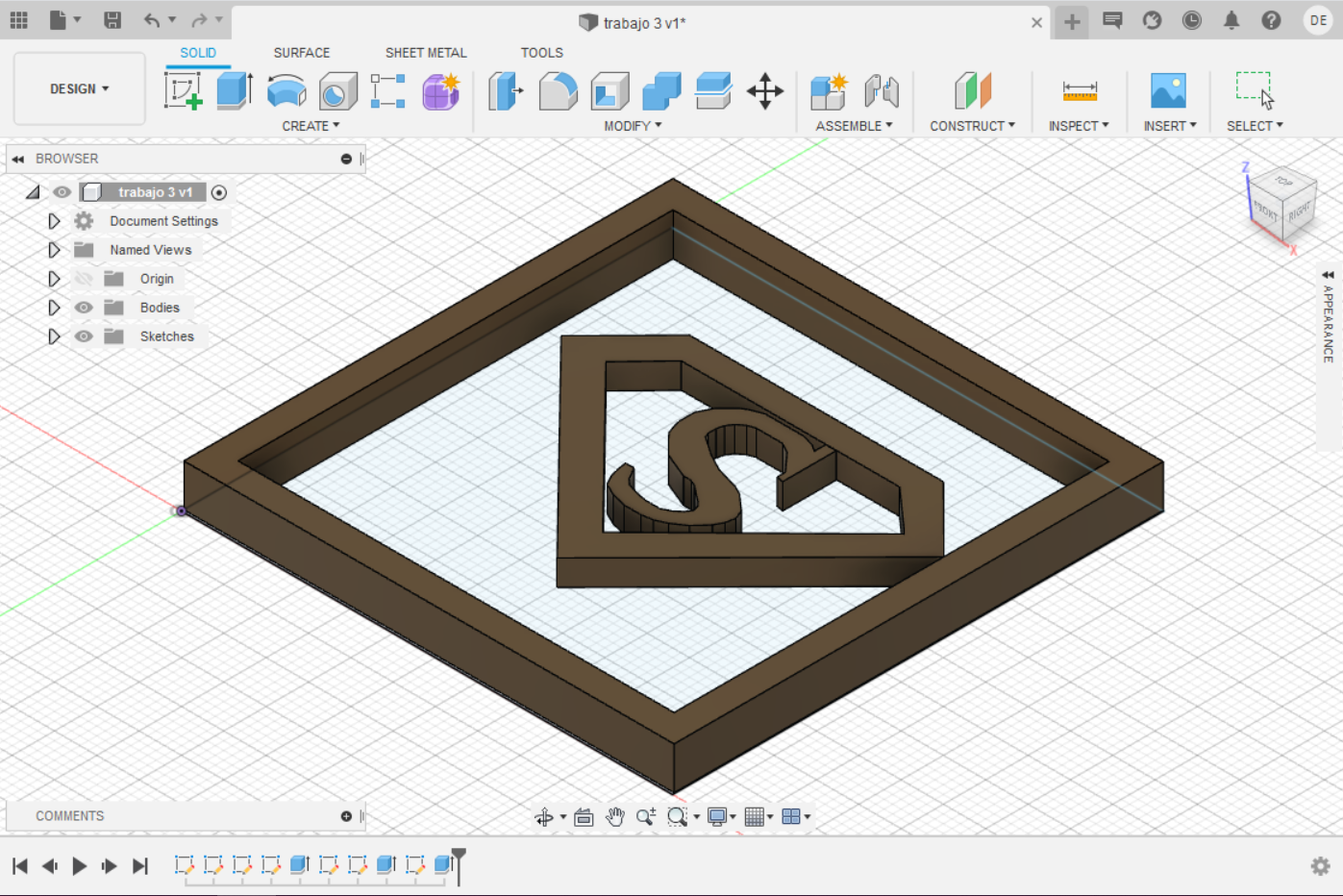Activate the Fillet tool
Screen dimensions: 1343x896
pos(558,91)
